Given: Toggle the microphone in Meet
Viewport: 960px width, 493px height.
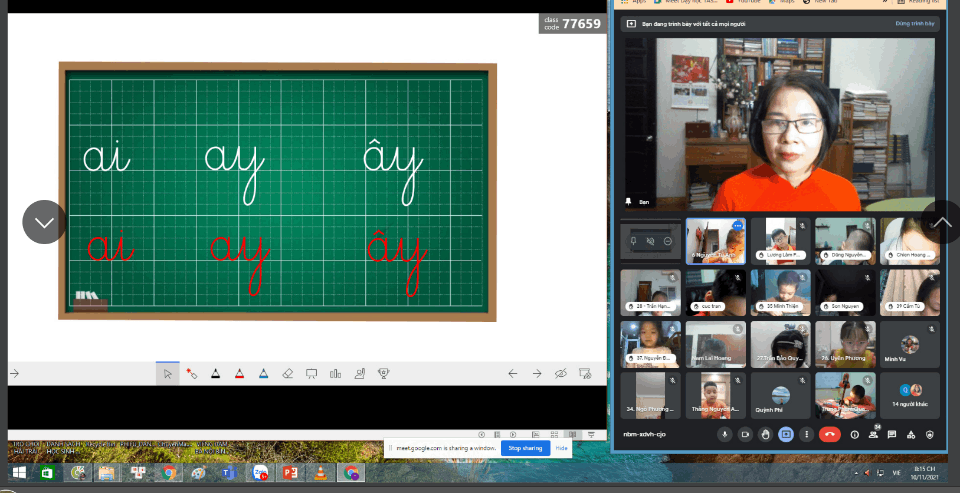Looking at the screenshot, I should click(724, 435).
